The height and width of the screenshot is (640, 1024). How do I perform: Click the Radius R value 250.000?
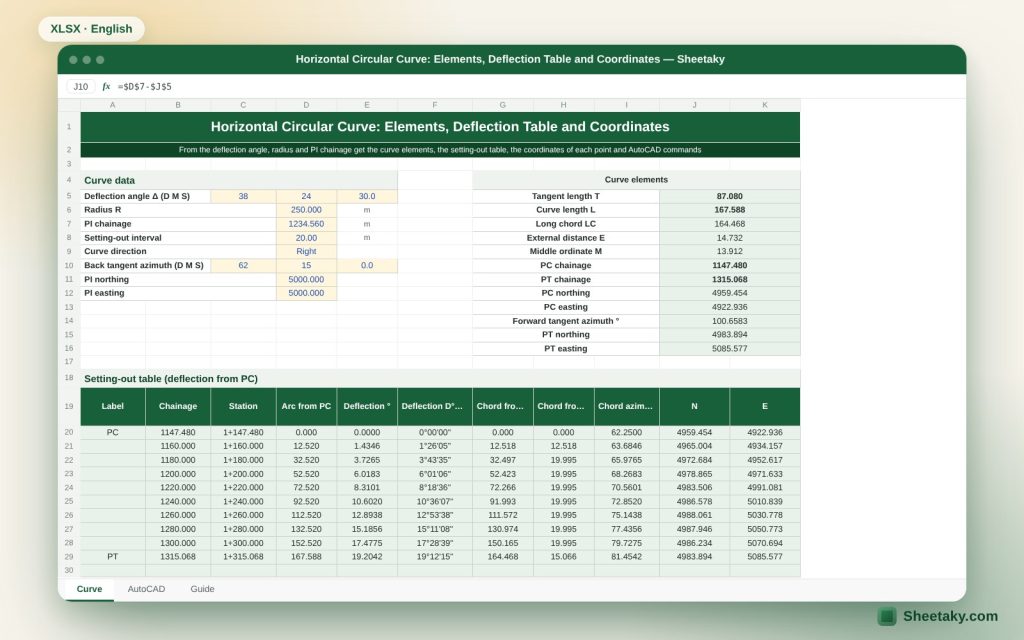[306, 210]
